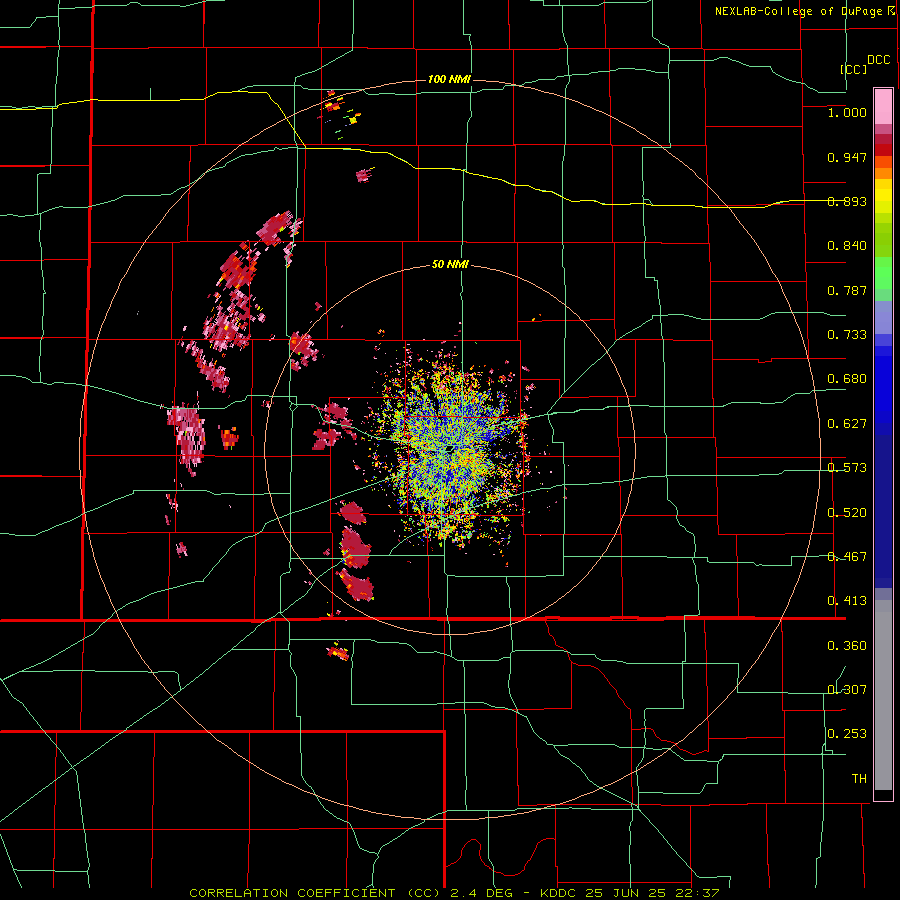The width and height of the screenshot is (900, 900).
Task: Select the 0.733 legend value
Action: [x=847, y=335]
